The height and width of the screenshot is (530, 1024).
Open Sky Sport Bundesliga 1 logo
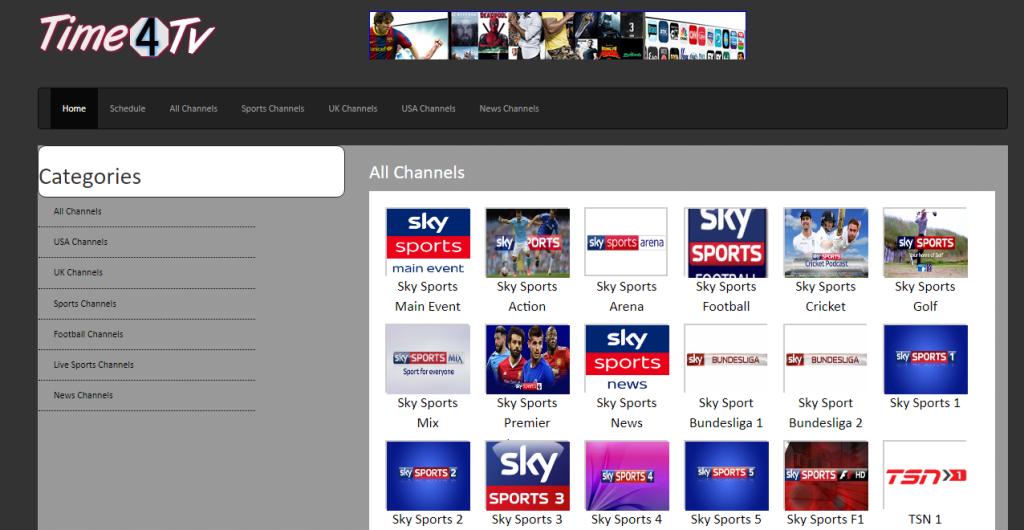pyautogui.click(x=726, y=359)
